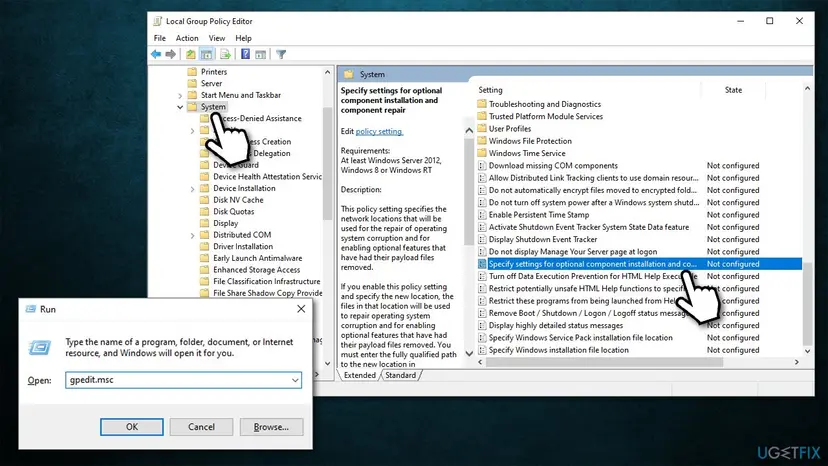Collapse the System tree node
Image resolution: width=828 pixels, height=466 pixels.
coord(180,107)
